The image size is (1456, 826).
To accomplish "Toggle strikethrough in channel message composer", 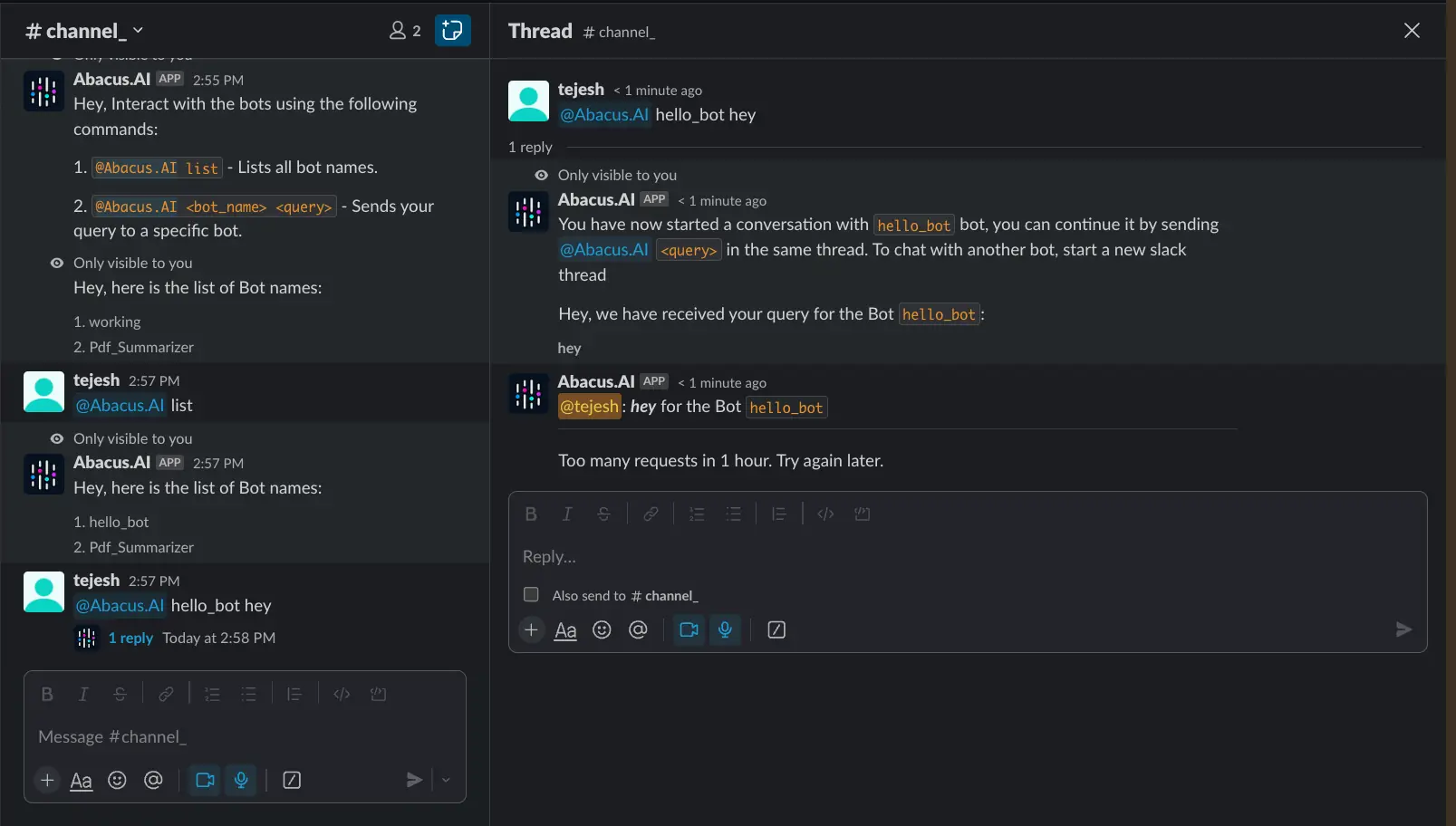I will click(120, 695).
